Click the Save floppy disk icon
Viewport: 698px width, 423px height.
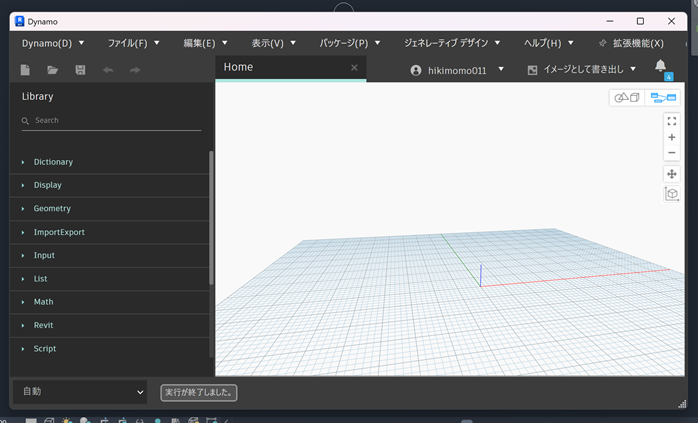[x=80, y=70]
